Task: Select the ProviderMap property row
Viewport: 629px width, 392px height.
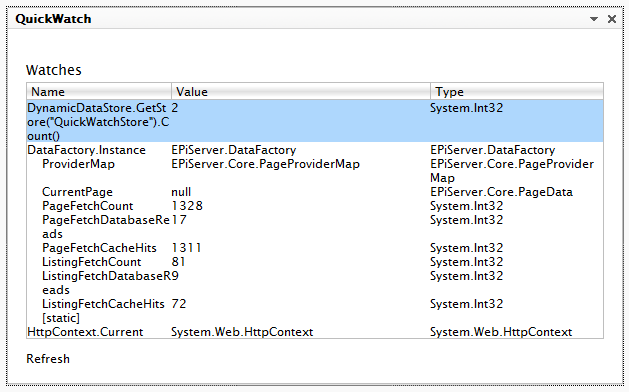Action: 315,171
